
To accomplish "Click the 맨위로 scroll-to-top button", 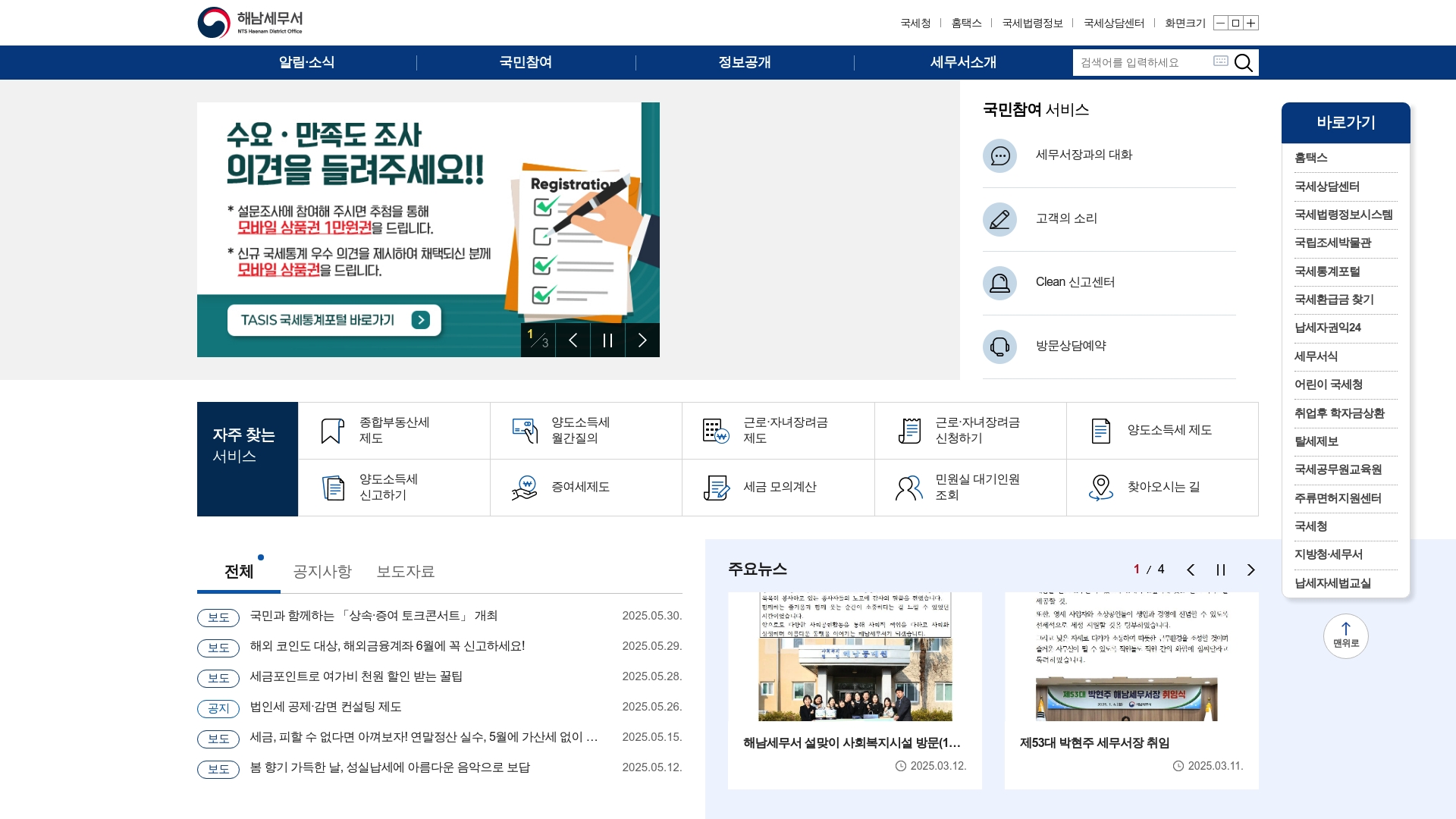I will pos(1345,636).
